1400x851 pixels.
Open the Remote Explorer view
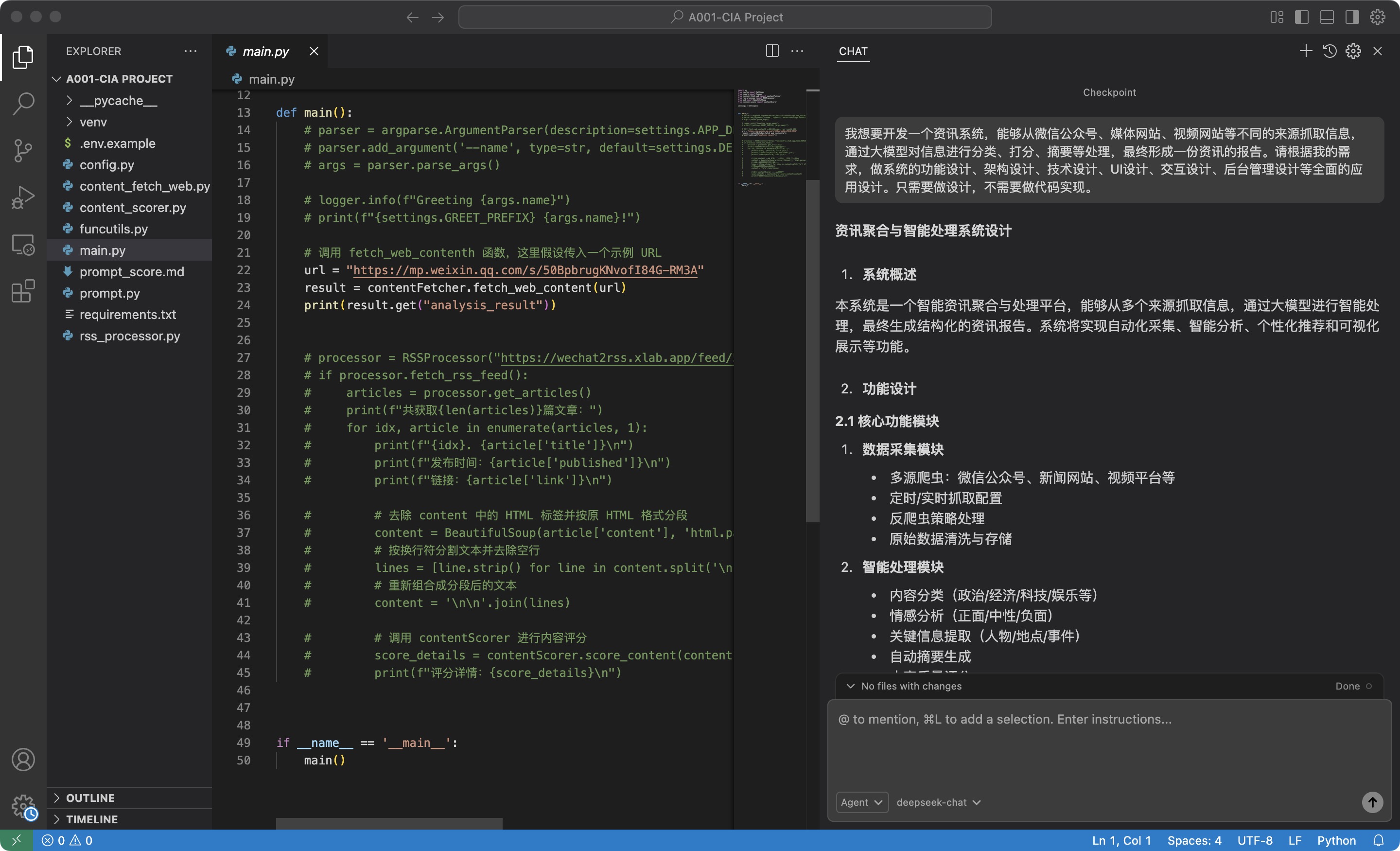point(23,245)
